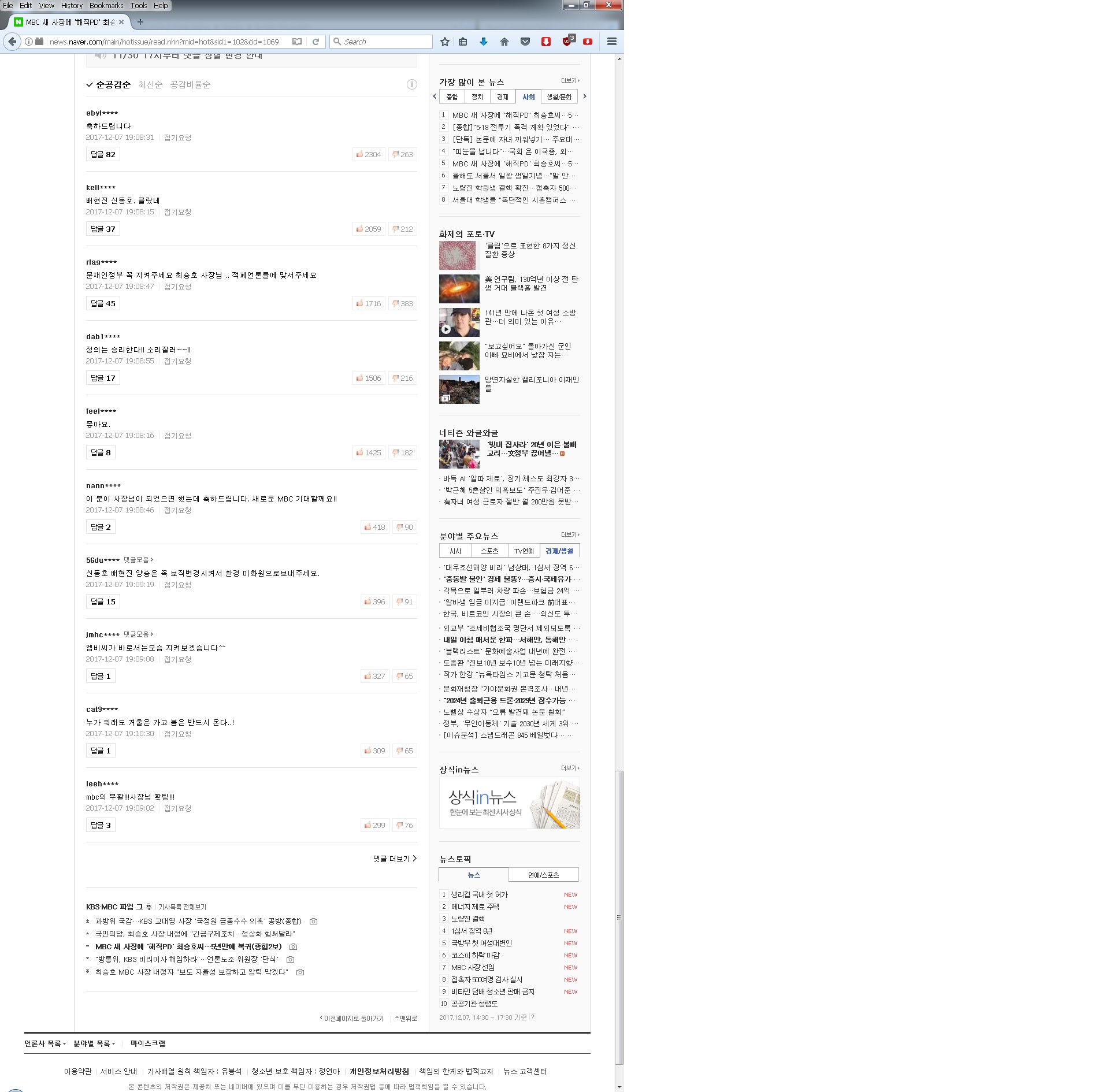This screenshot has width=1106, height=1092.
Task: Open 상식in뉴스 banner image
Action: pos(510,803)
